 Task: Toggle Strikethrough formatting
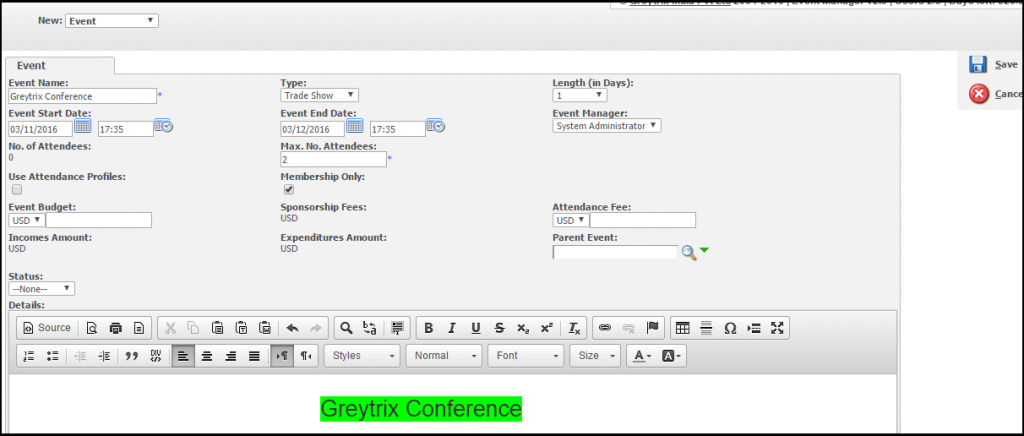tap(499, 328)
